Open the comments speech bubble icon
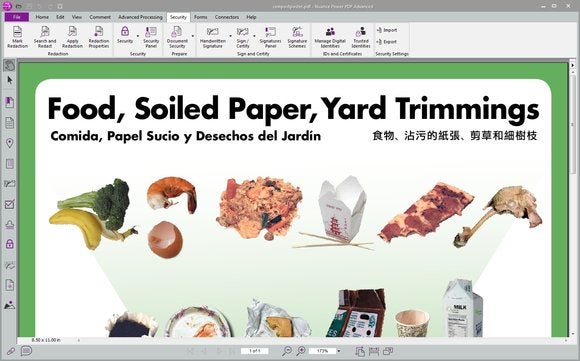580x361 pixels. point(26,350)
